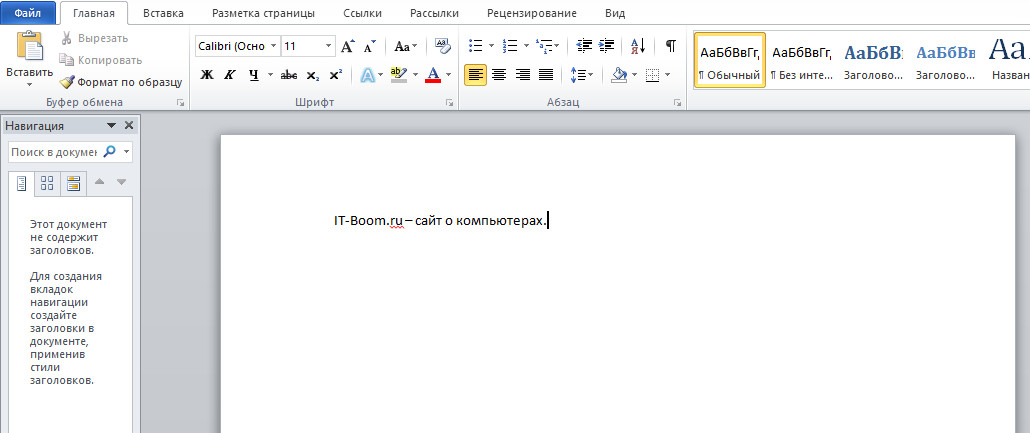Screen dimensions: 1030x433
Task: Browse search results in navigation pane
Action: 73,183
